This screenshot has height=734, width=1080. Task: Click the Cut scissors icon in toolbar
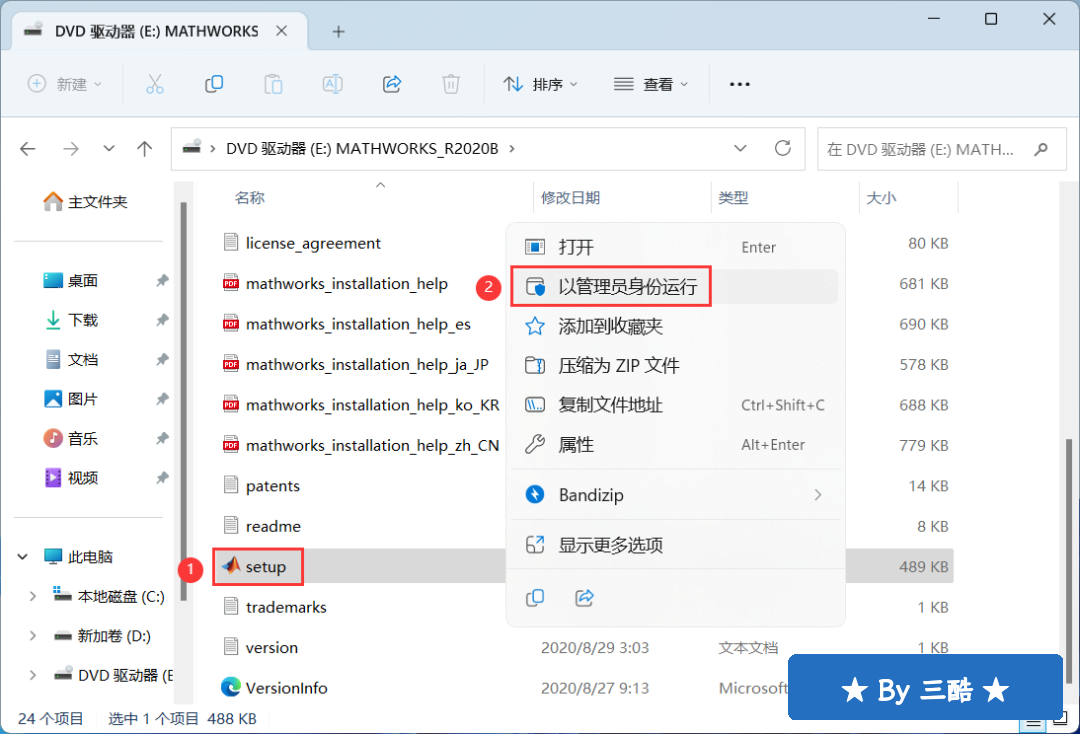click(x=155, y=84)
